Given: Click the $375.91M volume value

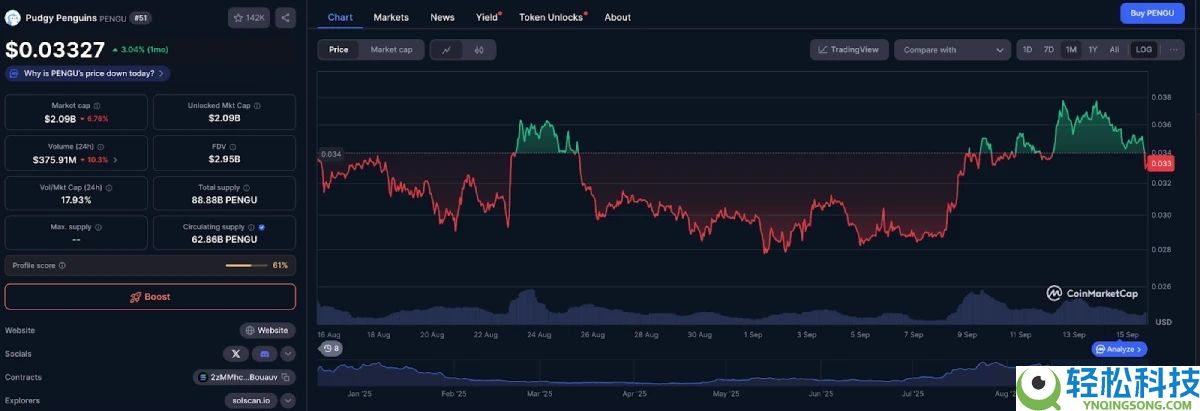Looking at the screenshot, I should tap(55, 159).
